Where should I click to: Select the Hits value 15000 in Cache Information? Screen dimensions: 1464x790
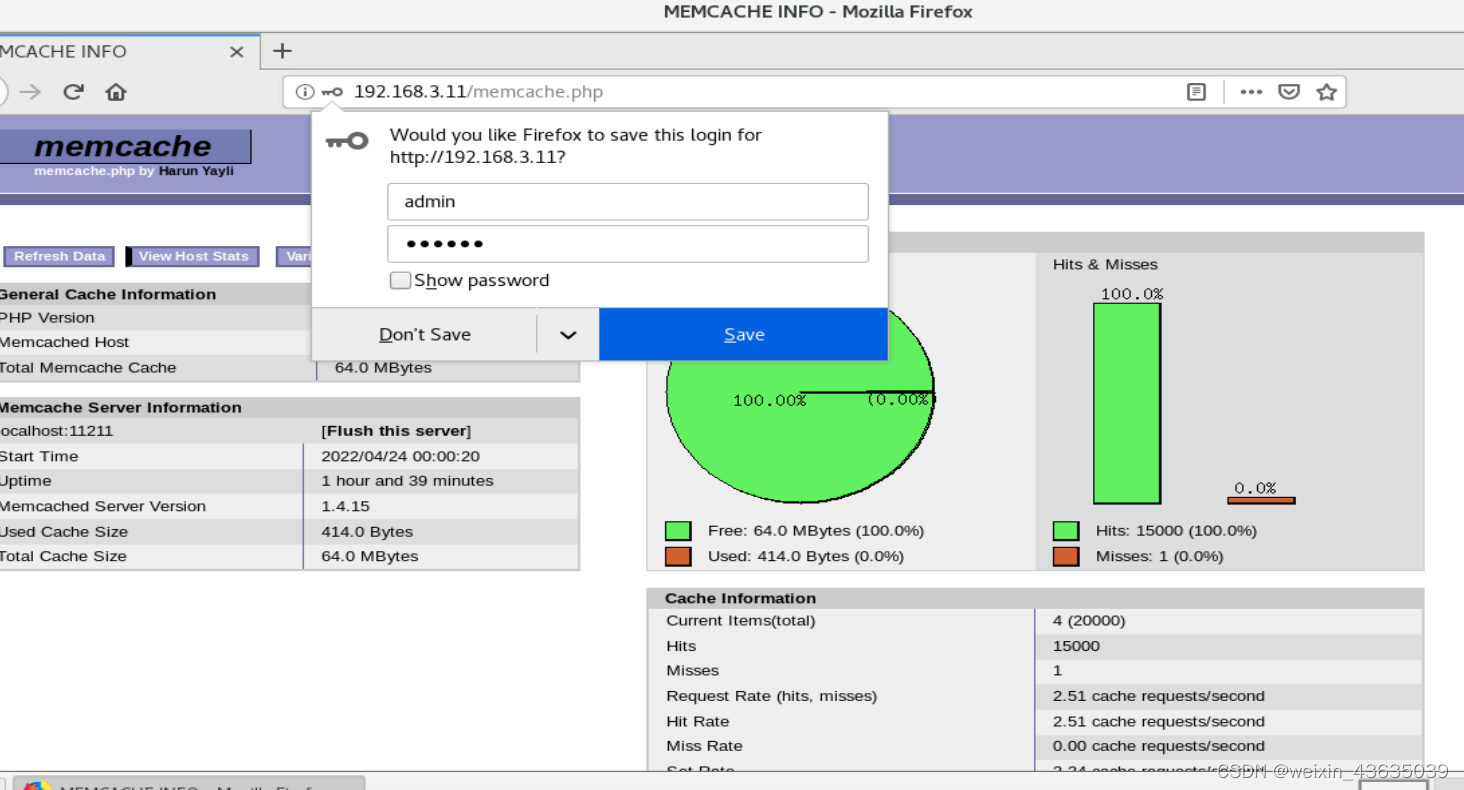tap(1076, 646)
